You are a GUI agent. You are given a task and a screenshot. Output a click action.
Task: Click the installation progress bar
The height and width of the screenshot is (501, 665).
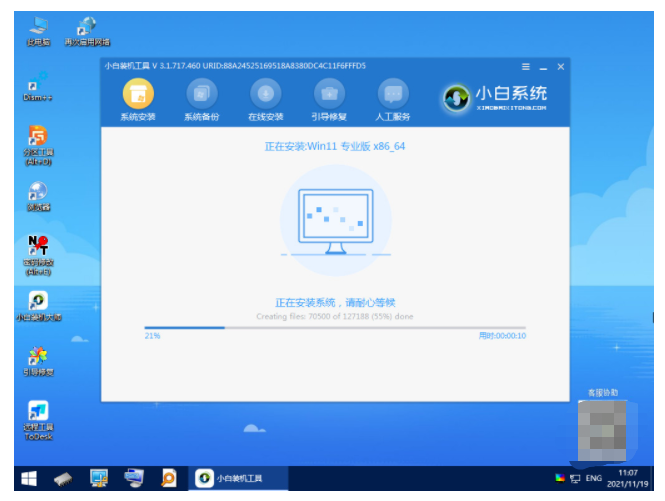click(x=334, y=327)
